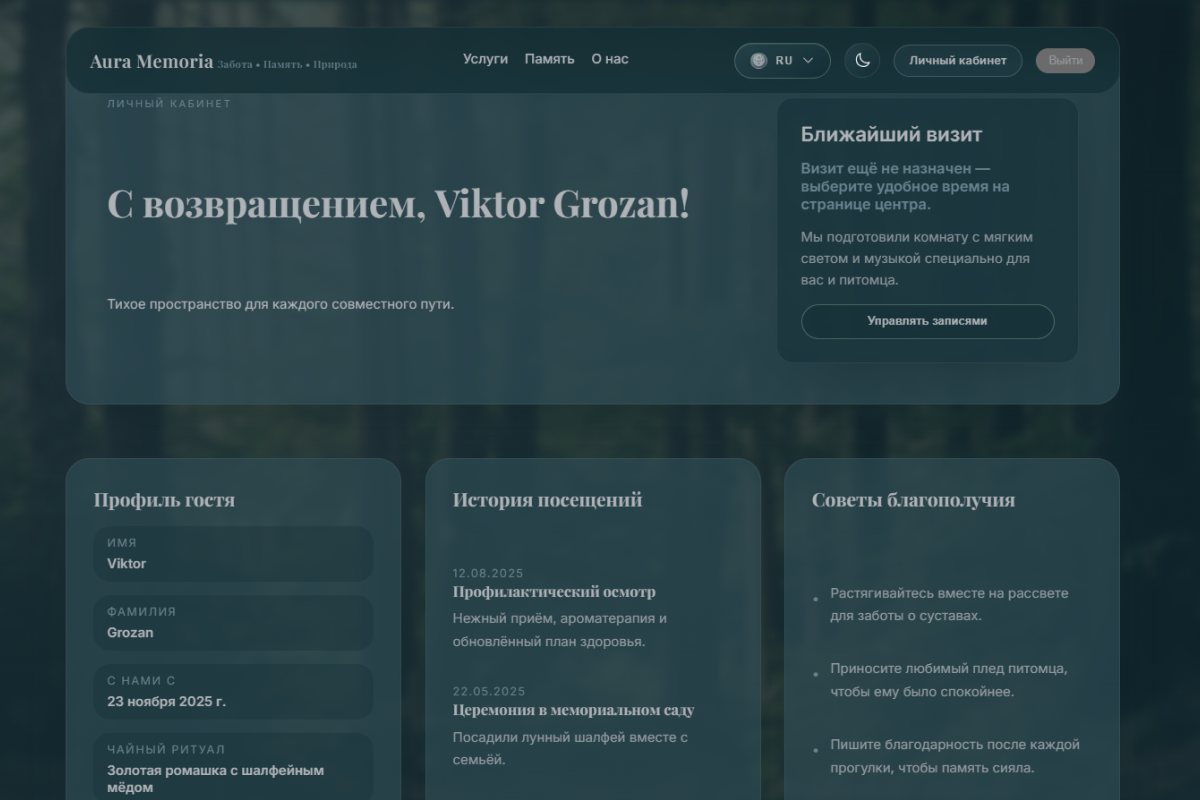Open the Профилактический осмотр visit entry

(x=554, y=592)
